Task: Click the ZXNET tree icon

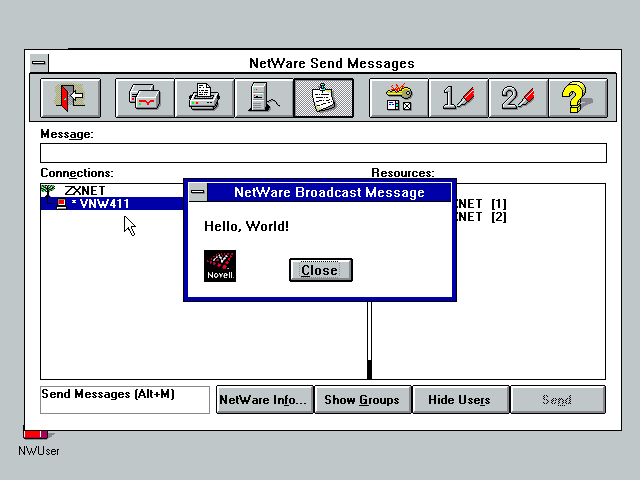Action: tap(48, 190)
